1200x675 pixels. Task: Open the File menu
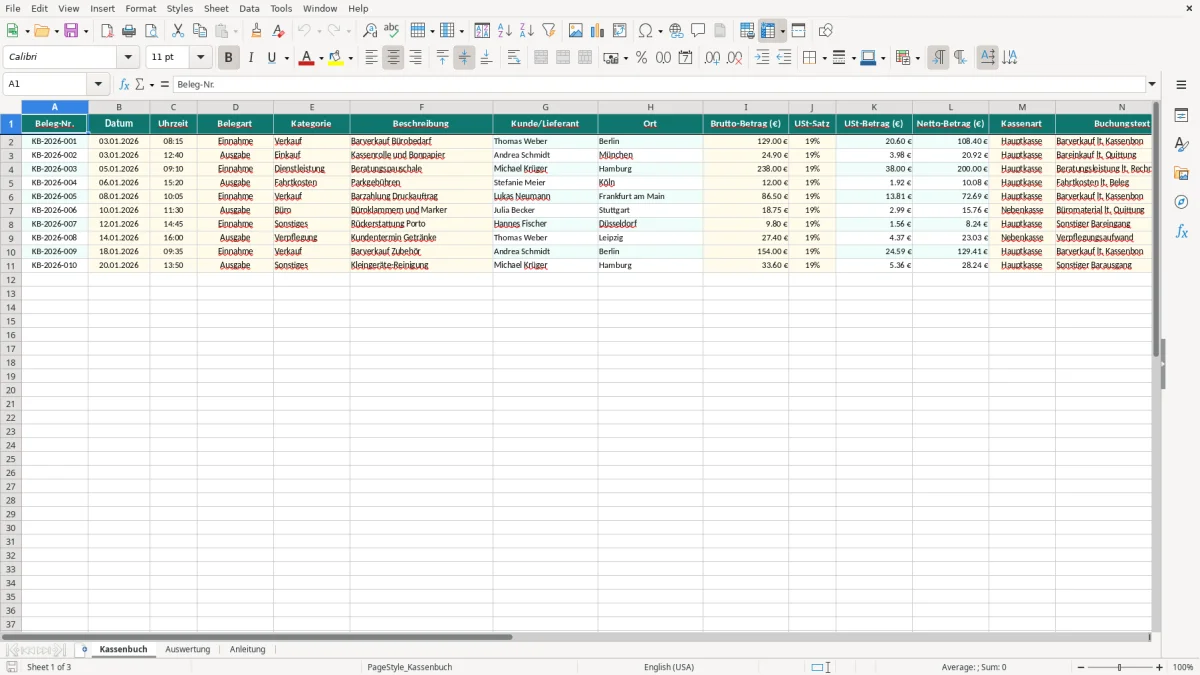[13, 8]
